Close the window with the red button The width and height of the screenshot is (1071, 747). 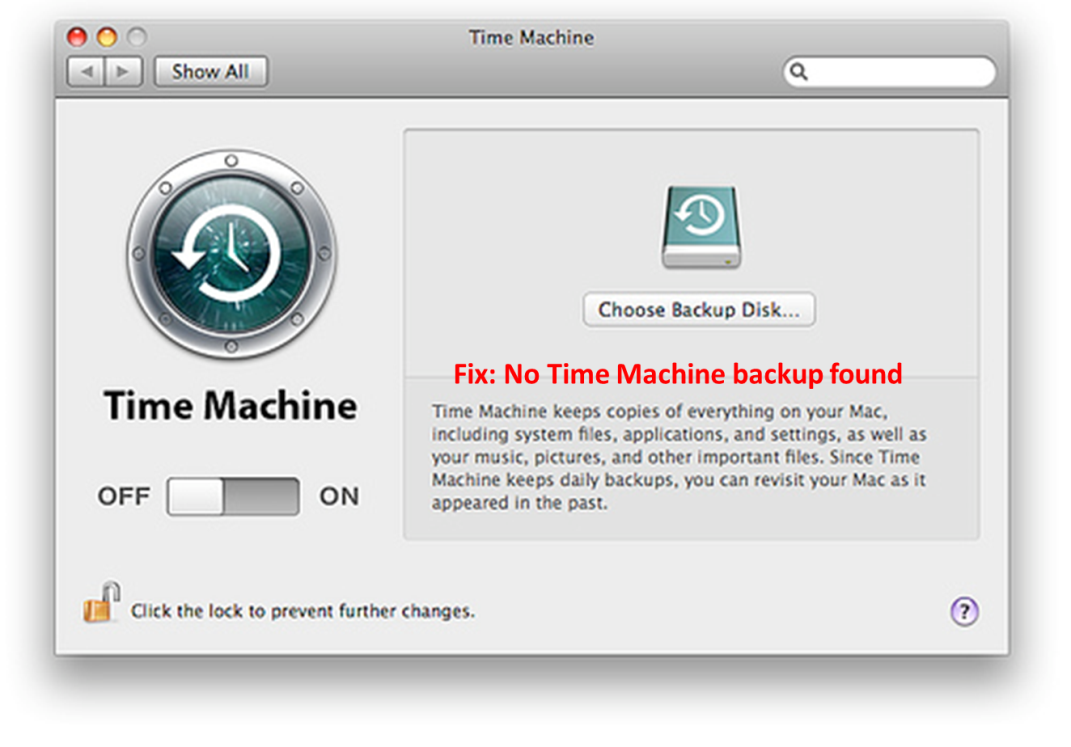pos(77,38)
